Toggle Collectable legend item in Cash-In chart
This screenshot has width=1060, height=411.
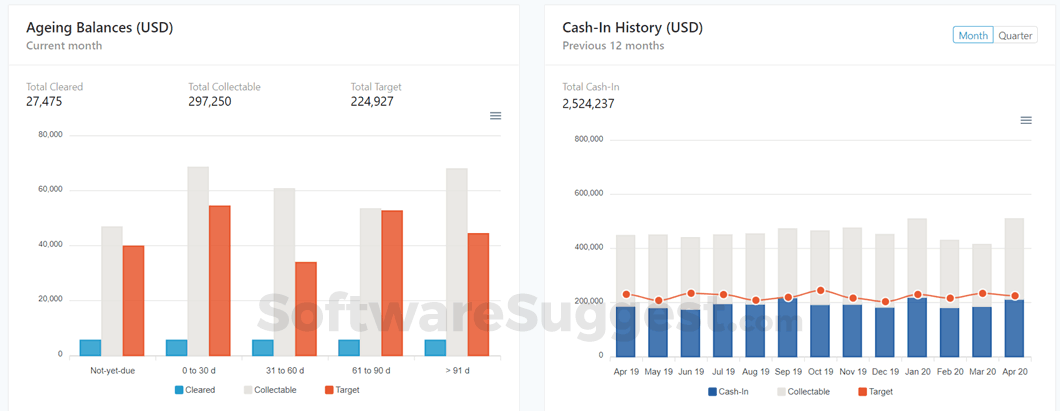coord(802,392)
